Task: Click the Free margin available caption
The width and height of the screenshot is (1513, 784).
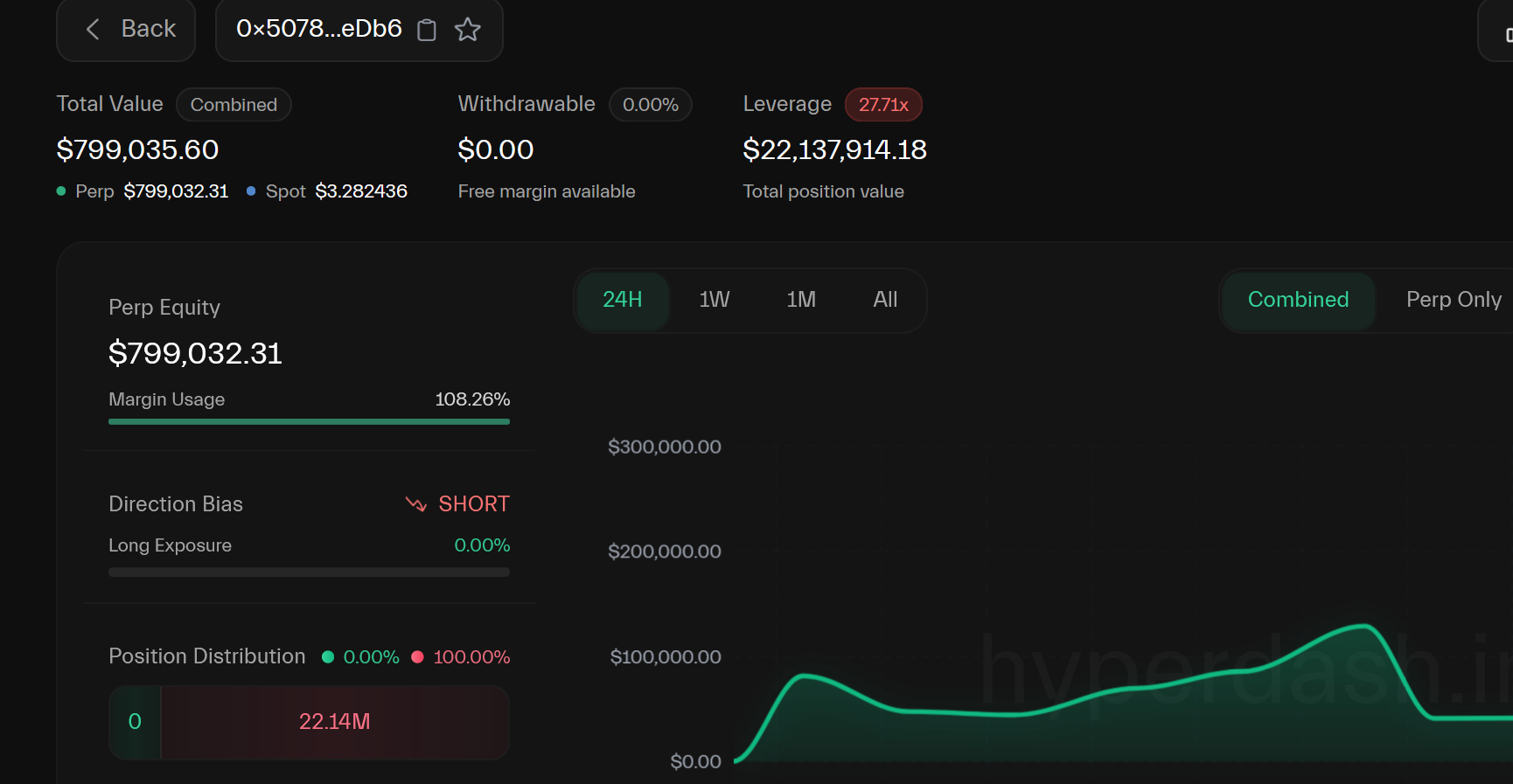Action: pos(547,191)
